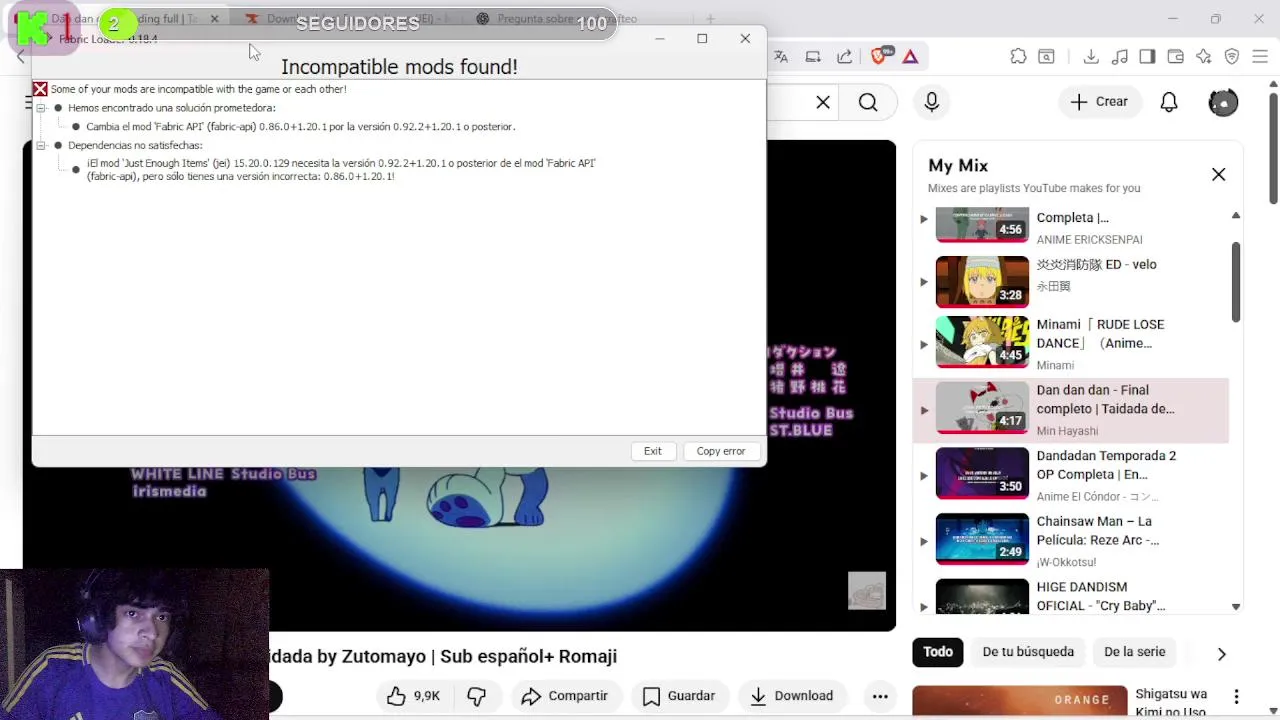This screenshot has width=1280, height=720.
Task: Click the My Mix playlist scrollbar thumb
Action: point(1236,282)
